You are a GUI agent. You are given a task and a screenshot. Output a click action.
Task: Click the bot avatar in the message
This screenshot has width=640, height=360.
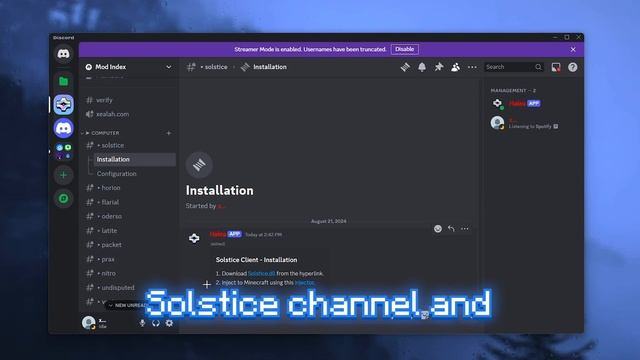(194, 238)
